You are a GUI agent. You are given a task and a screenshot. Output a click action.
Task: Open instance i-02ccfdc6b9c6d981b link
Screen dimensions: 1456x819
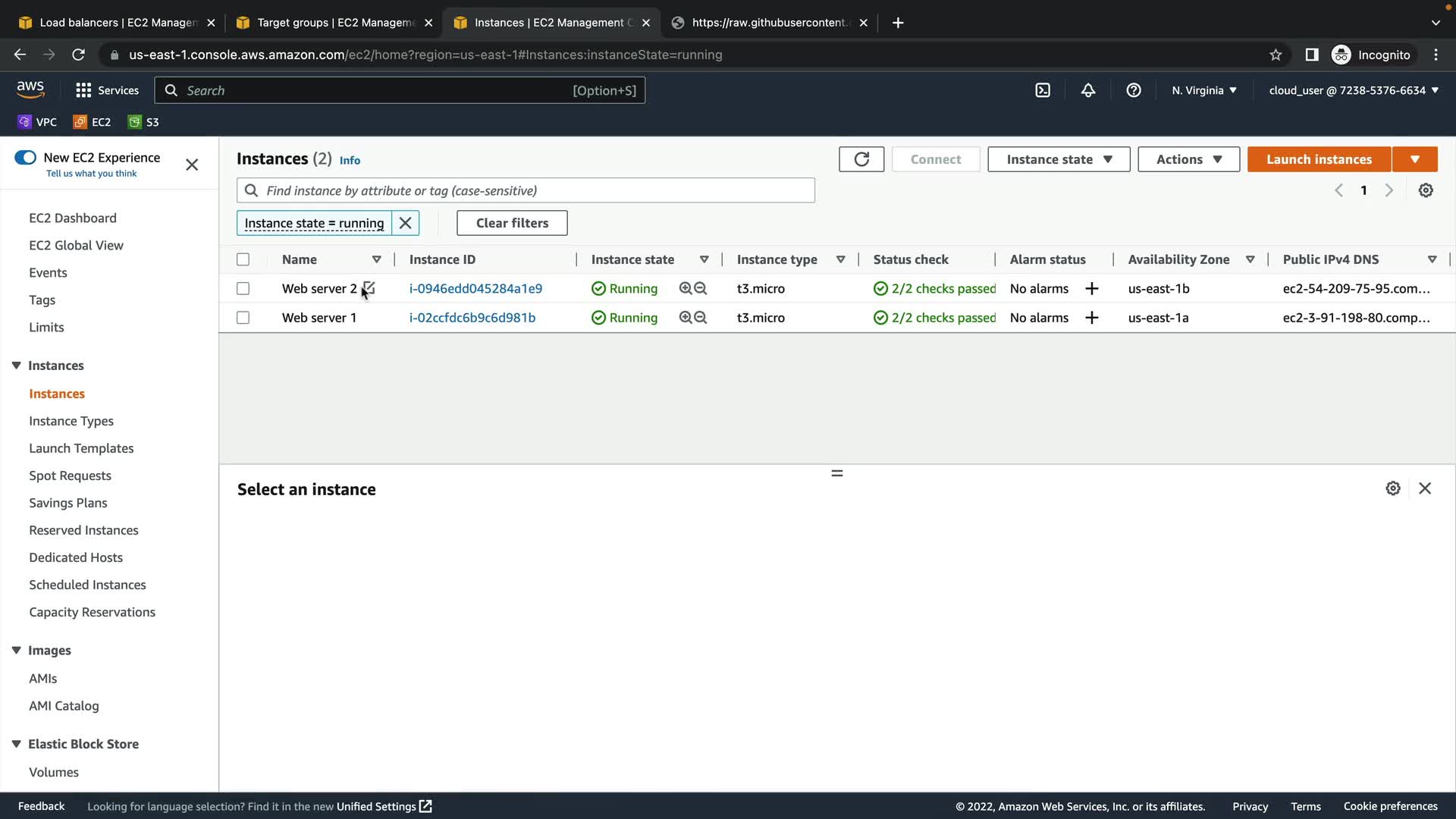[x=472, y=318]
